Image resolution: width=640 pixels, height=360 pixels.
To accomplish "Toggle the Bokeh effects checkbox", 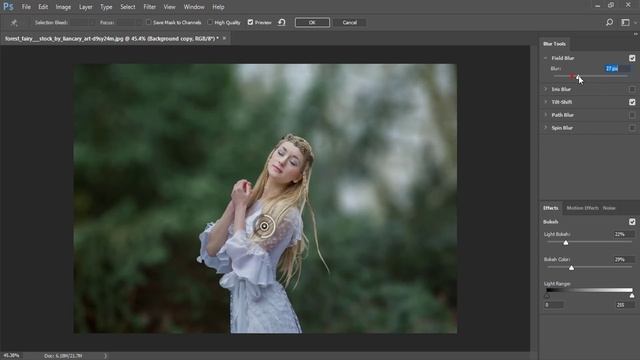I will (632, 222).
